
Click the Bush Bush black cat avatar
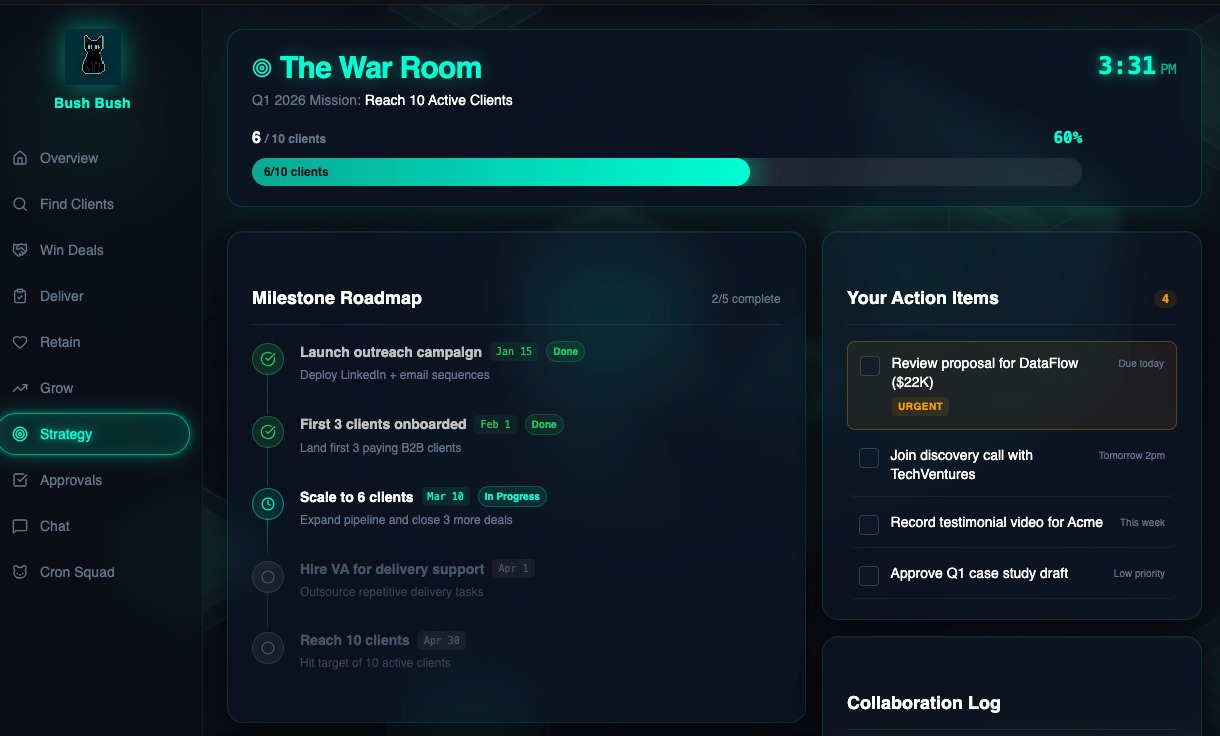[93, 56]
